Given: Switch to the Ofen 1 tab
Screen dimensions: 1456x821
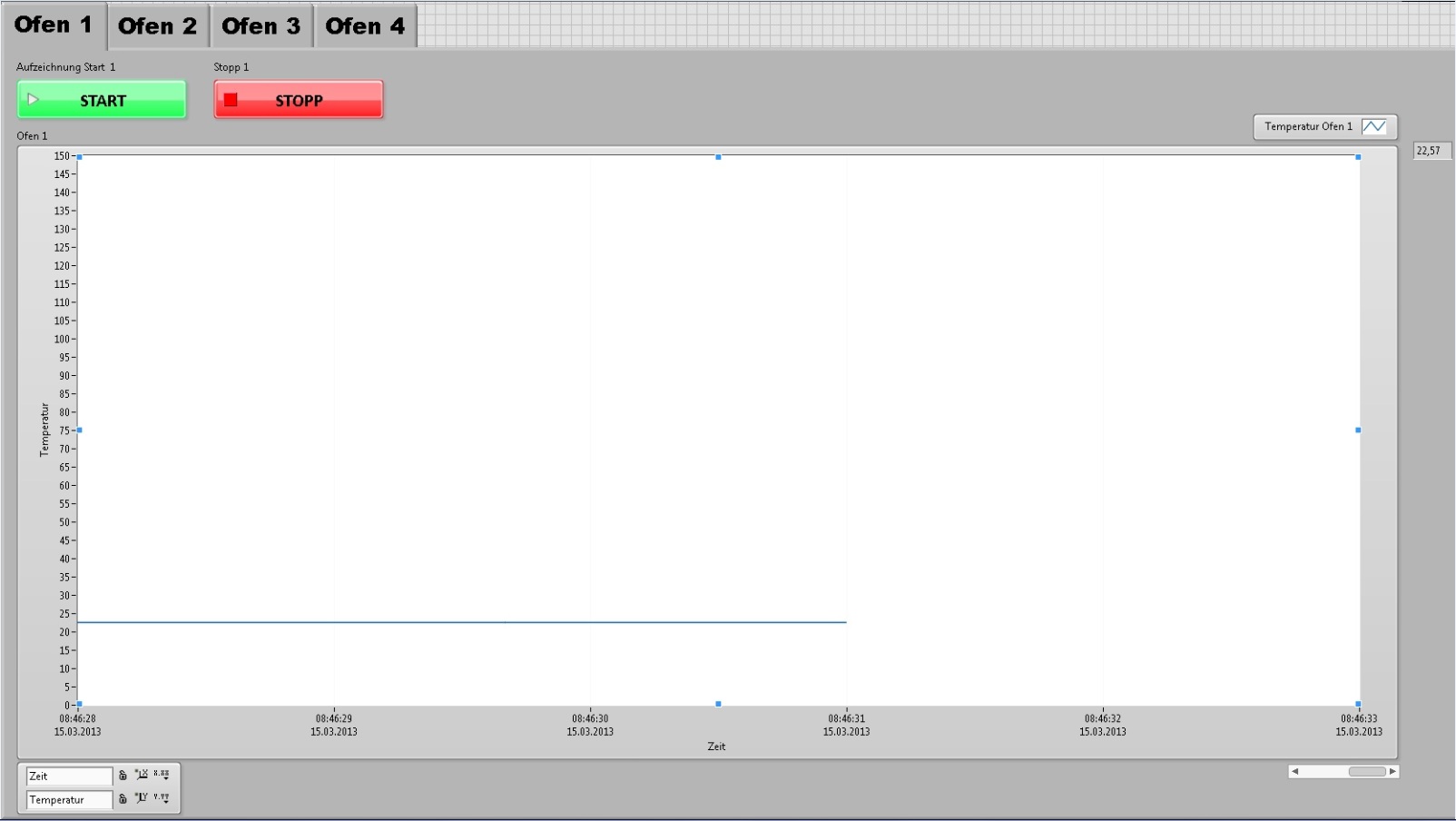Looking at the screenshot, I should pyautogui.click(x=54, y=25).
